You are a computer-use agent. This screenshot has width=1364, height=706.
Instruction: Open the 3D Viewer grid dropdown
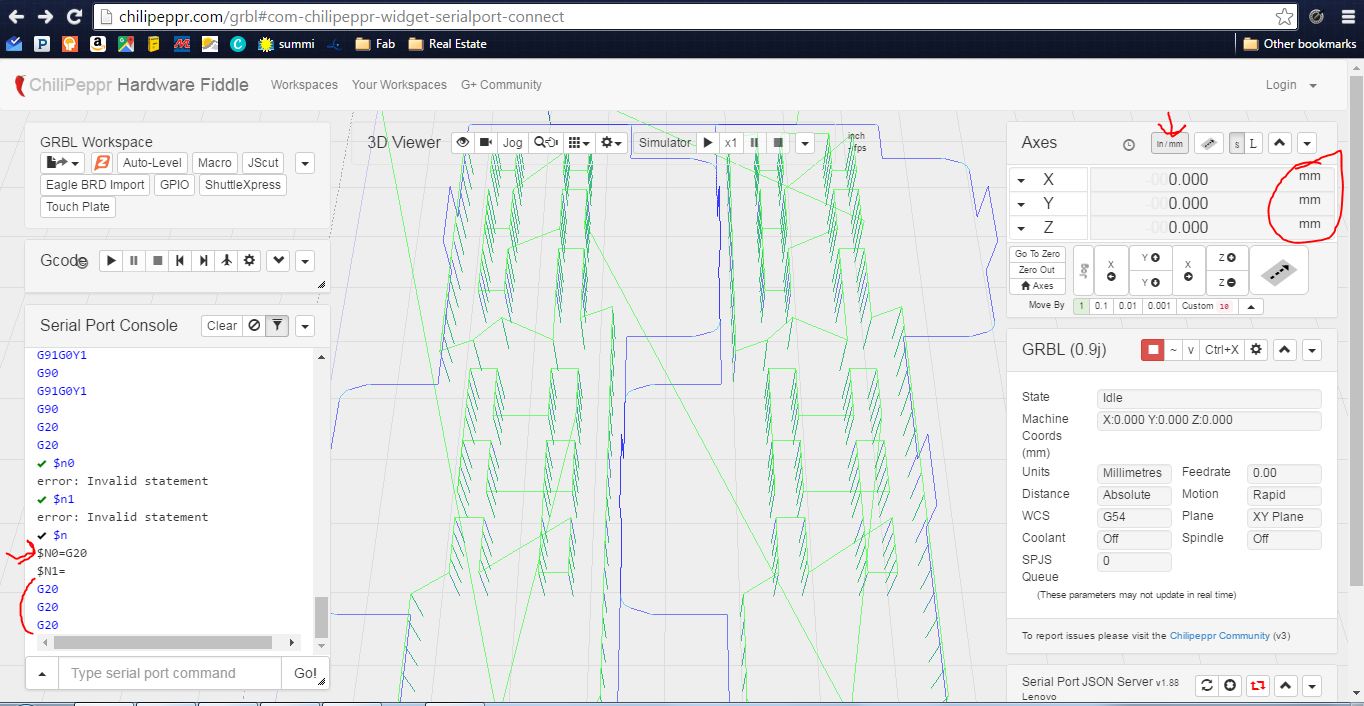click(579, 143)
